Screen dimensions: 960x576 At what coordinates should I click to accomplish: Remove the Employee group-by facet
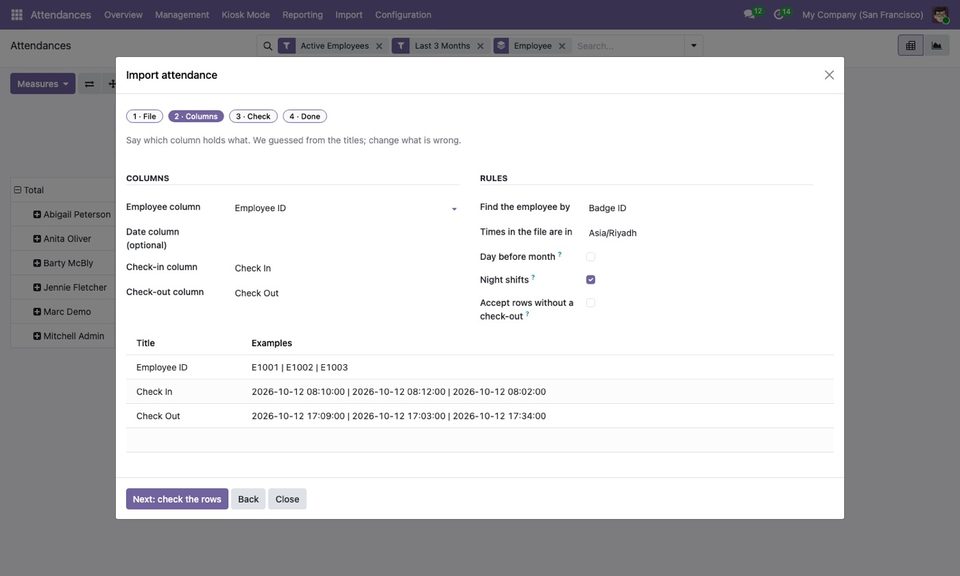(561, 46)
